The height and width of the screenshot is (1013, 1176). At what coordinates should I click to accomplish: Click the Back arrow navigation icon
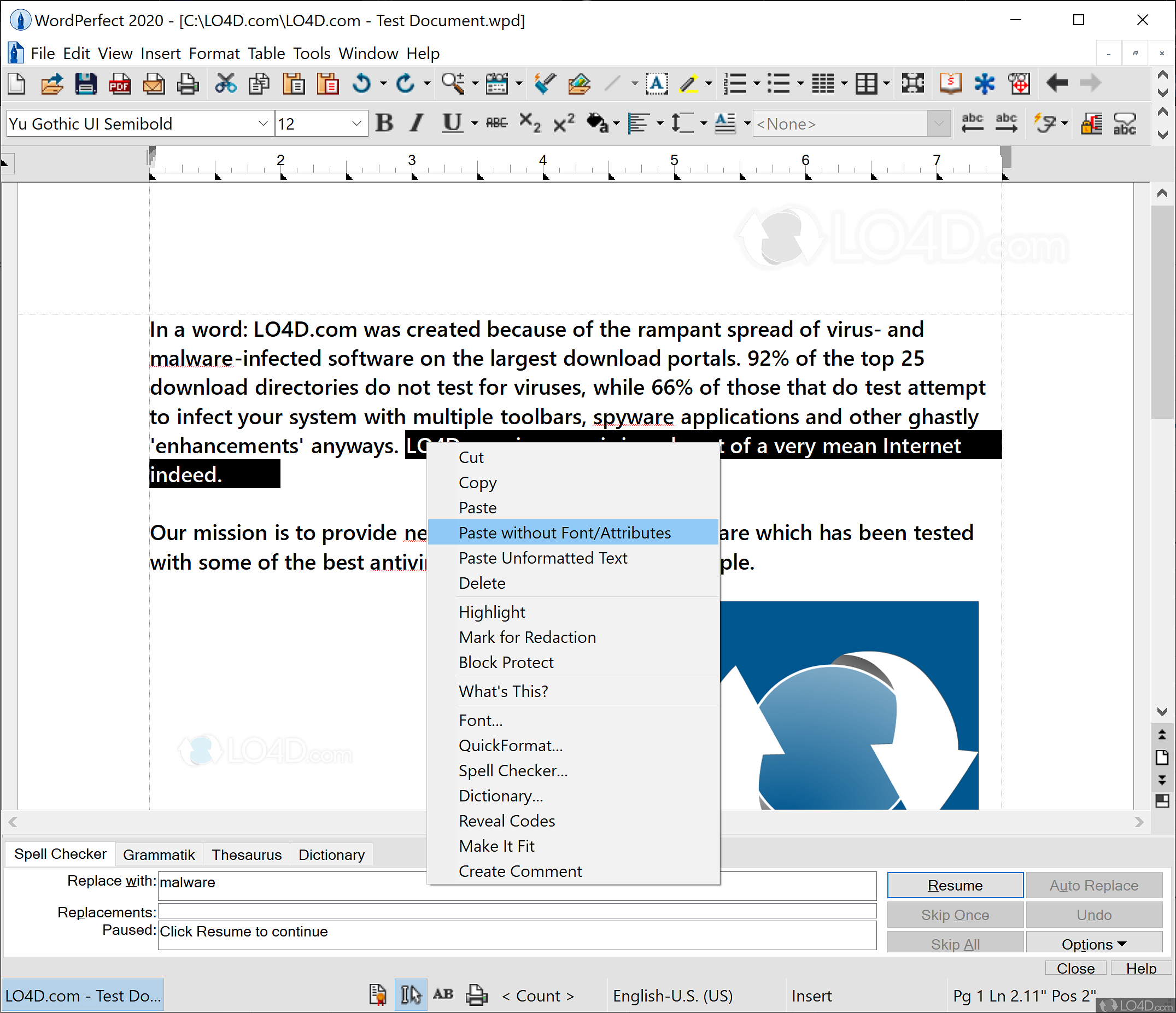click(x=1057, y=84)
